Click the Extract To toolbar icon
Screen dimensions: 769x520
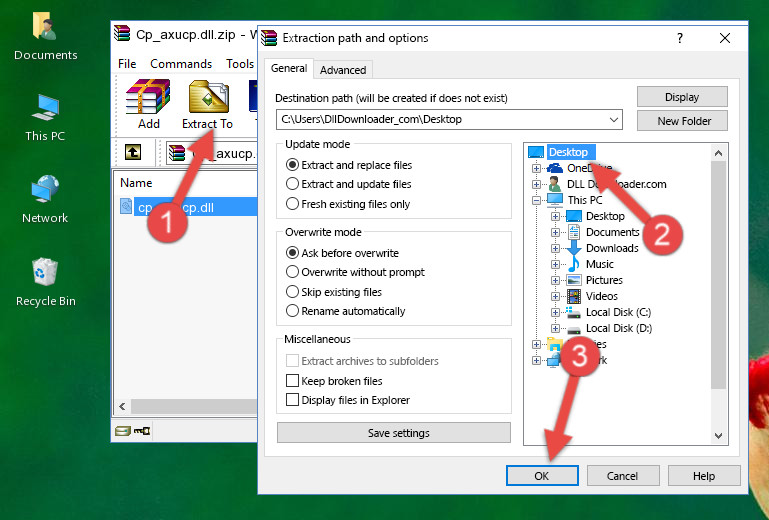(208, 97)
